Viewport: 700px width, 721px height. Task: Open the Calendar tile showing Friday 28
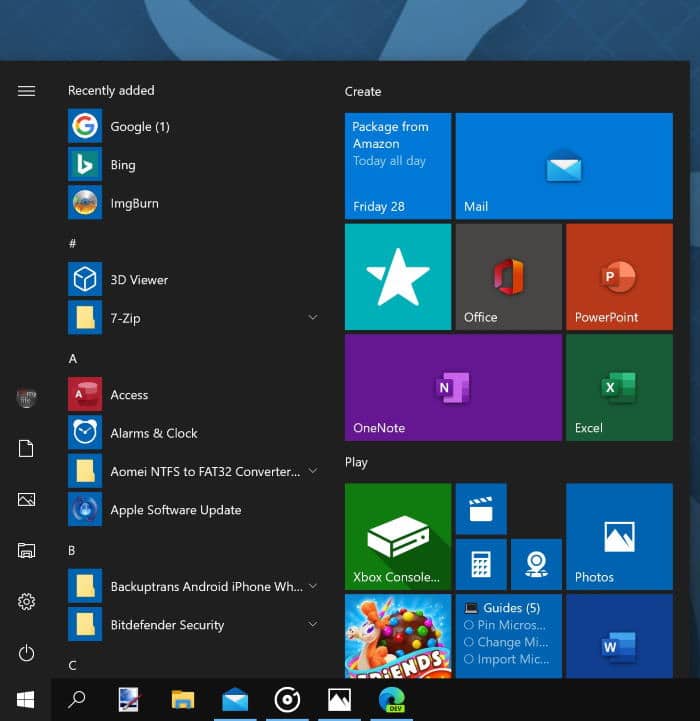tap(398, 166)
